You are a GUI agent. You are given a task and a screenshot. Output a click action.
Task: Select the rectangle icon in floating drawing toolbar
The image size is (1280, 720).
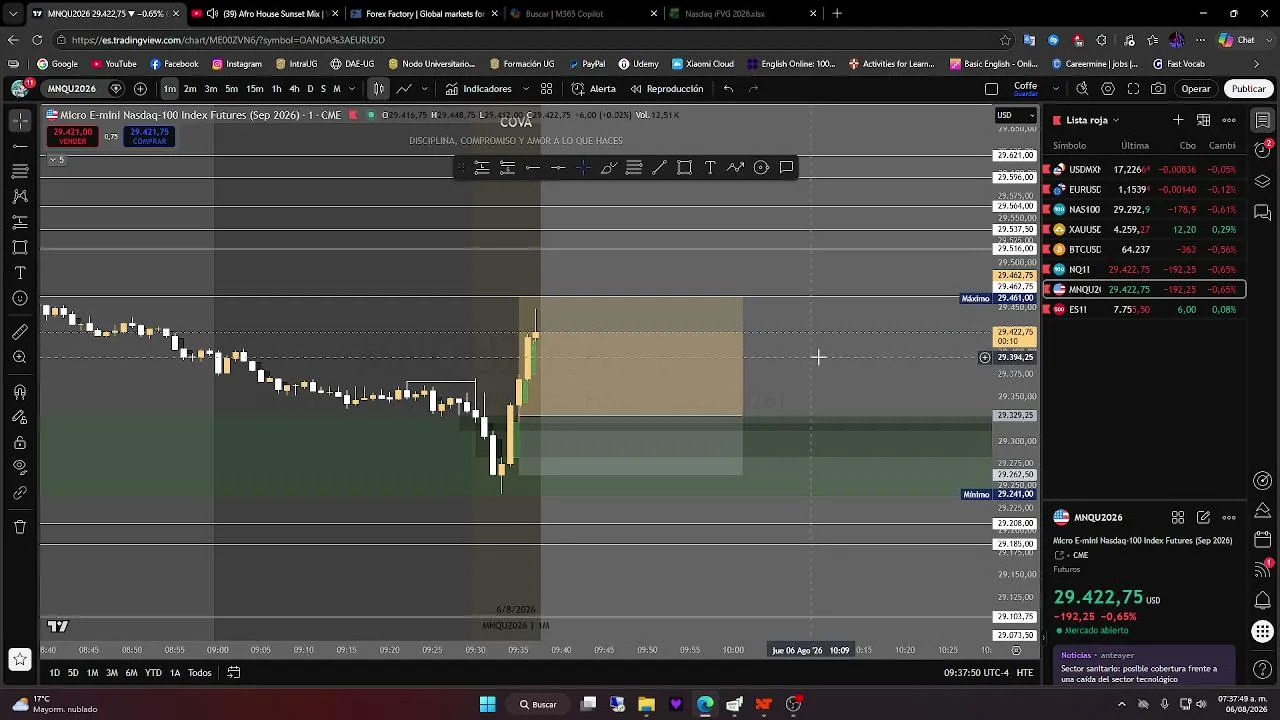(x=685, y=168)
